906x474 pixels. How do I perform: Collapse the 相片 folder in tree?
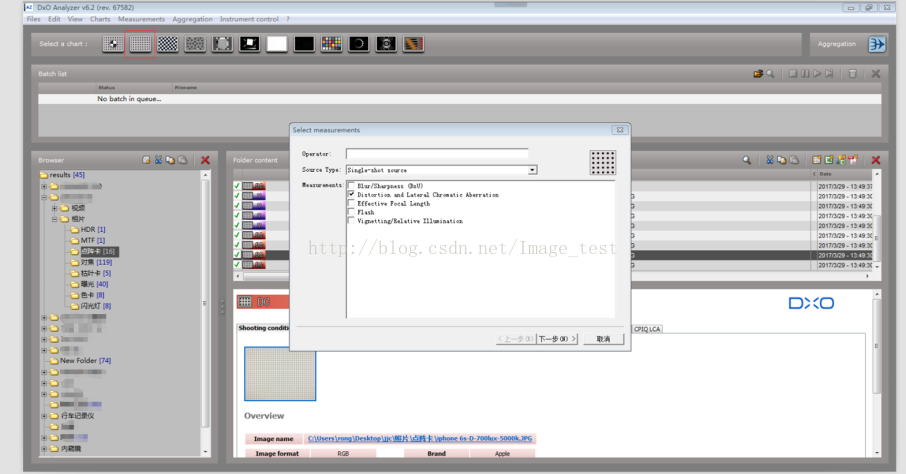click(x=55, y=219)
